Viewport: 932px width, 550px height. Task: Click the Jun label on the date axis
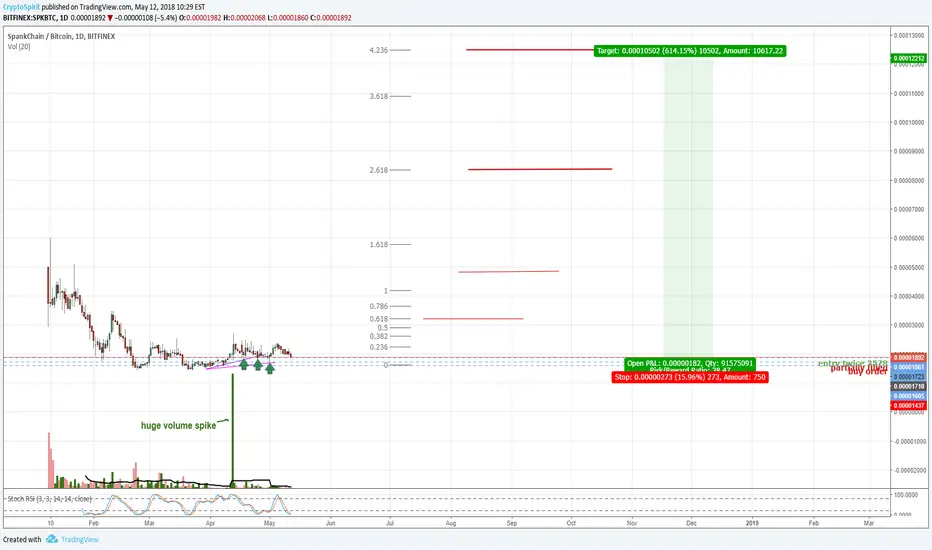click(x=330, y=523)
